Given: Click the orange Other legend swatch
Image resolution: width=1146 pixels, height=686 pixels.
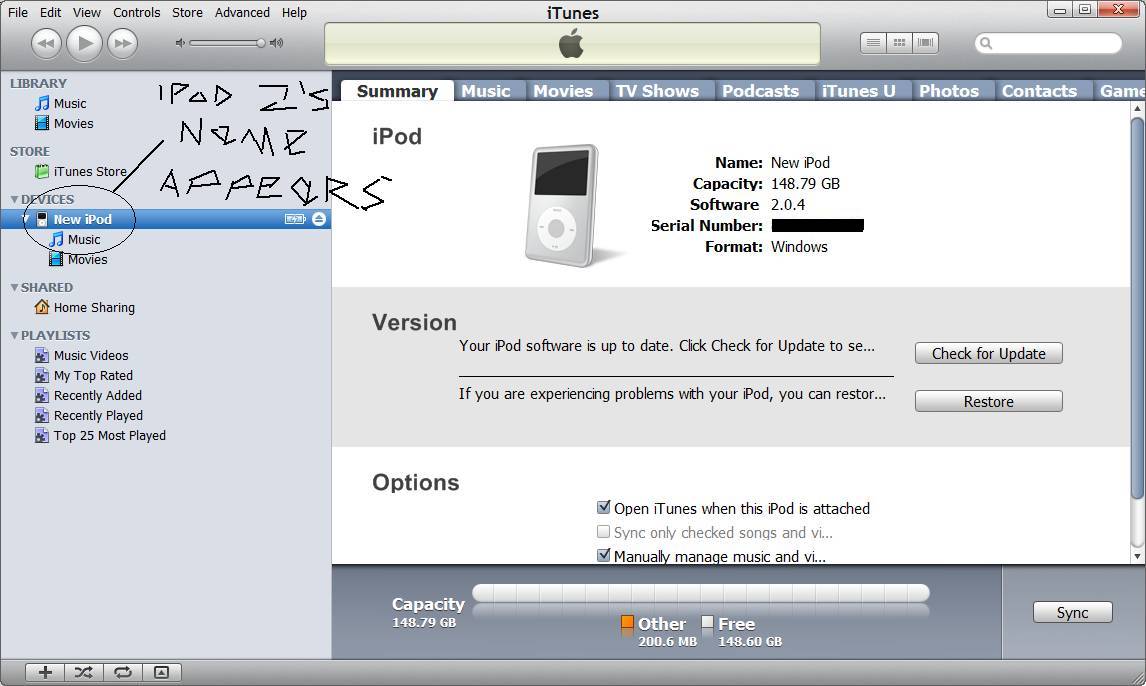Looking at the screenshot, I should 627,623.
